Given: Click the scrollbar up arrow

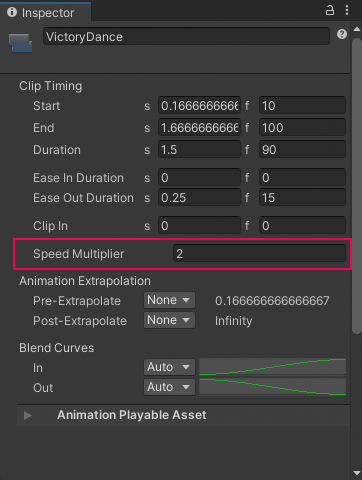Looking at the screenshot, I should [357, 29].
